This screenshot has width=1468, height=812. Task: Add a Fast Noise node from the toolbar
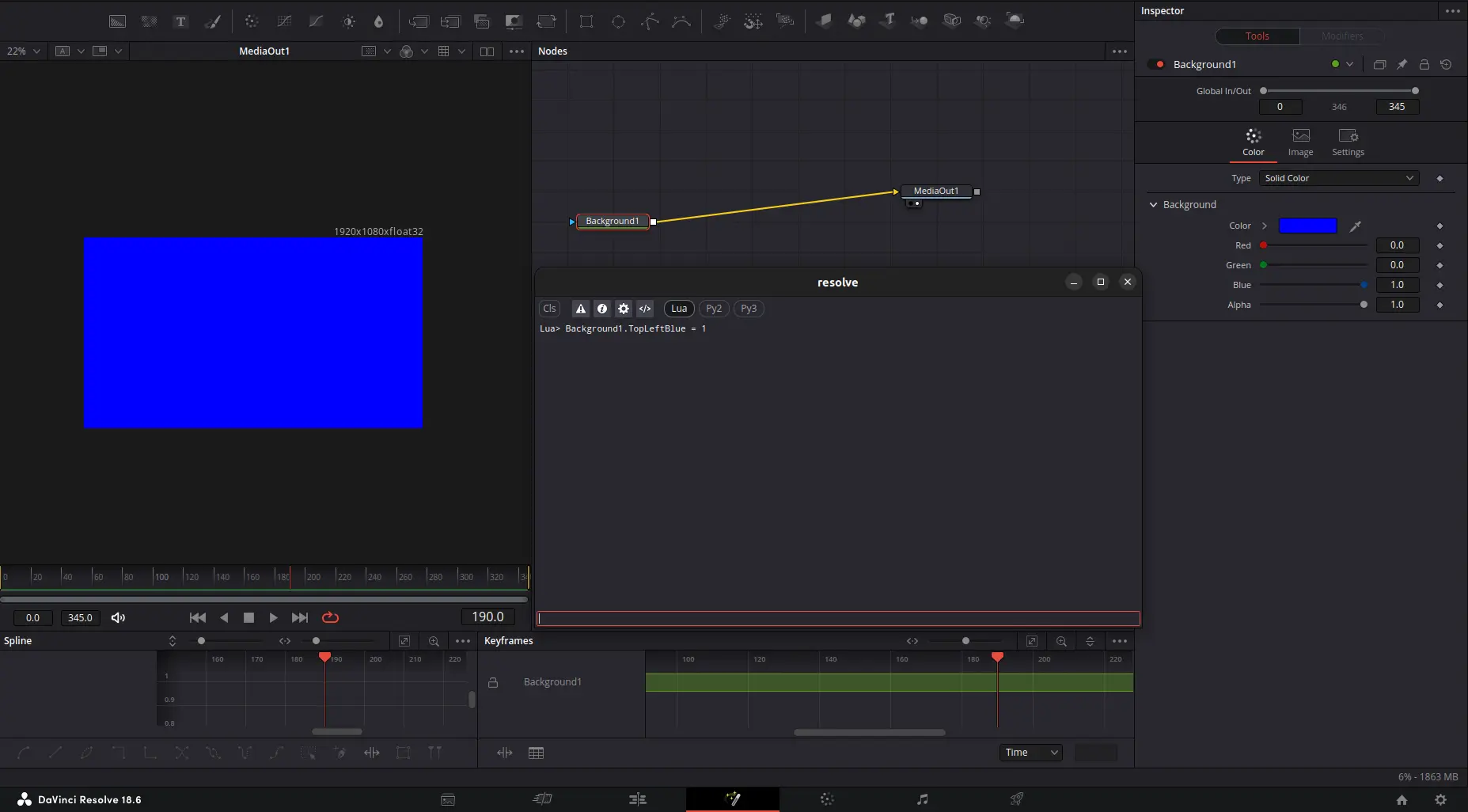click(x=149, y=21)
